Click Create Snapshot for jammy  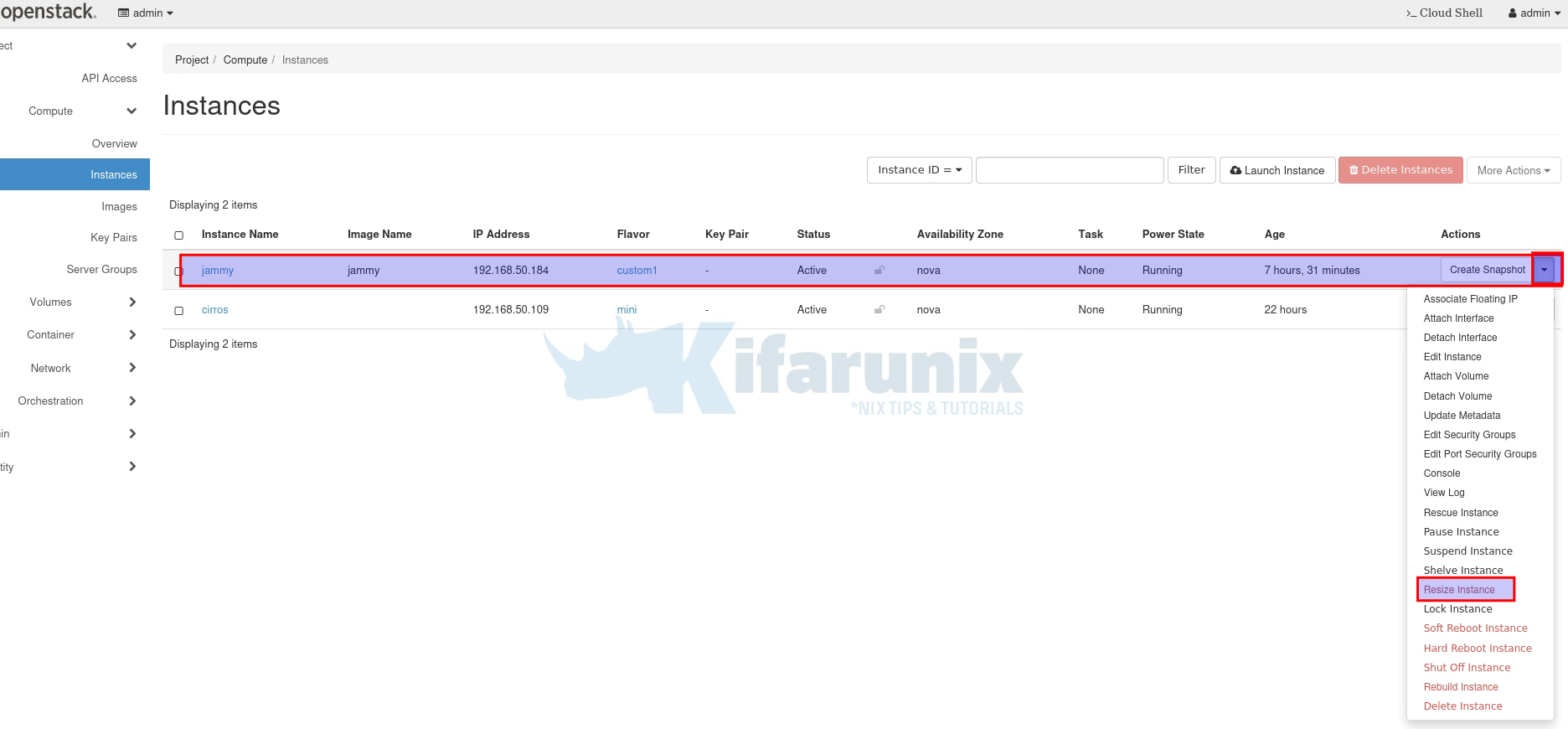(1487, 270)
